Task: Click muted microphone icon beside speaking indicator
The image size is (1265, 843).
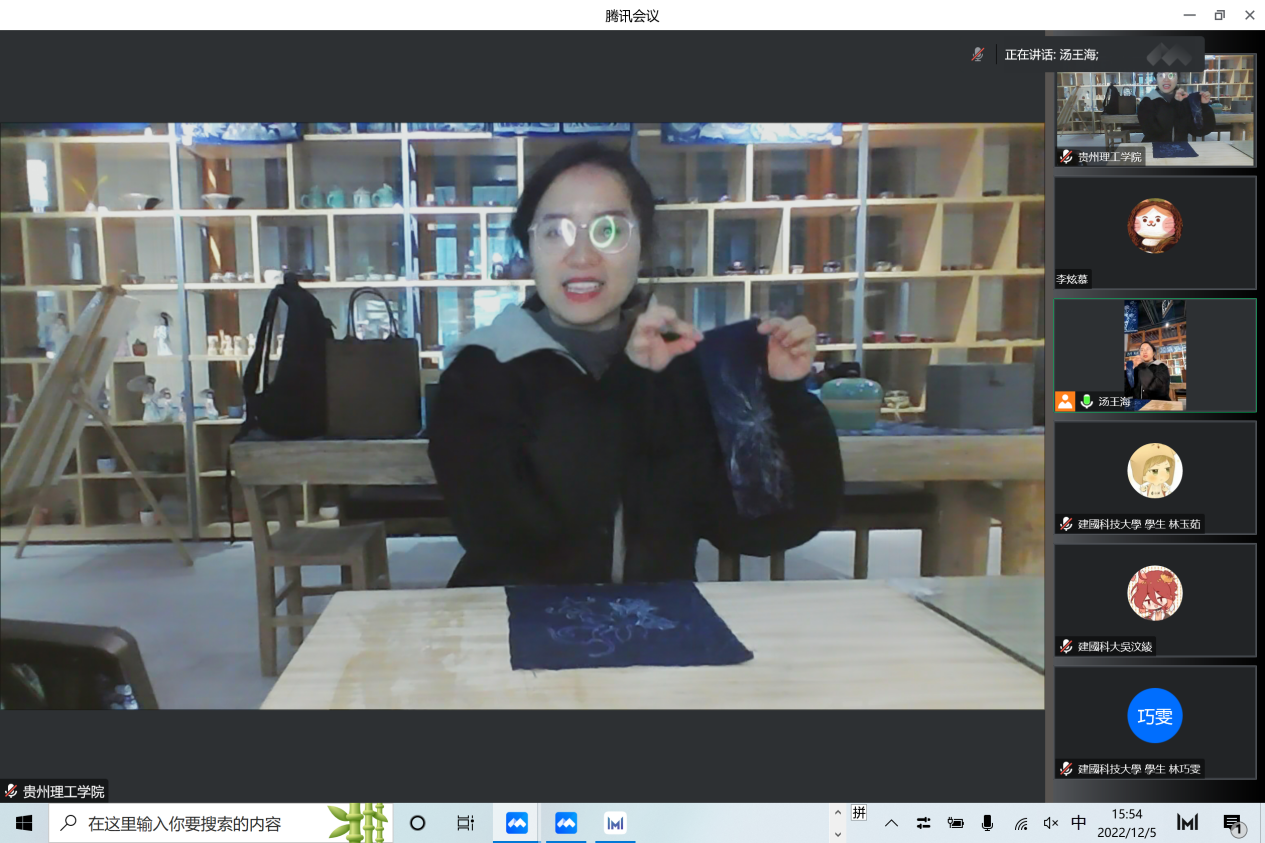Action: [x=977, y=54]
